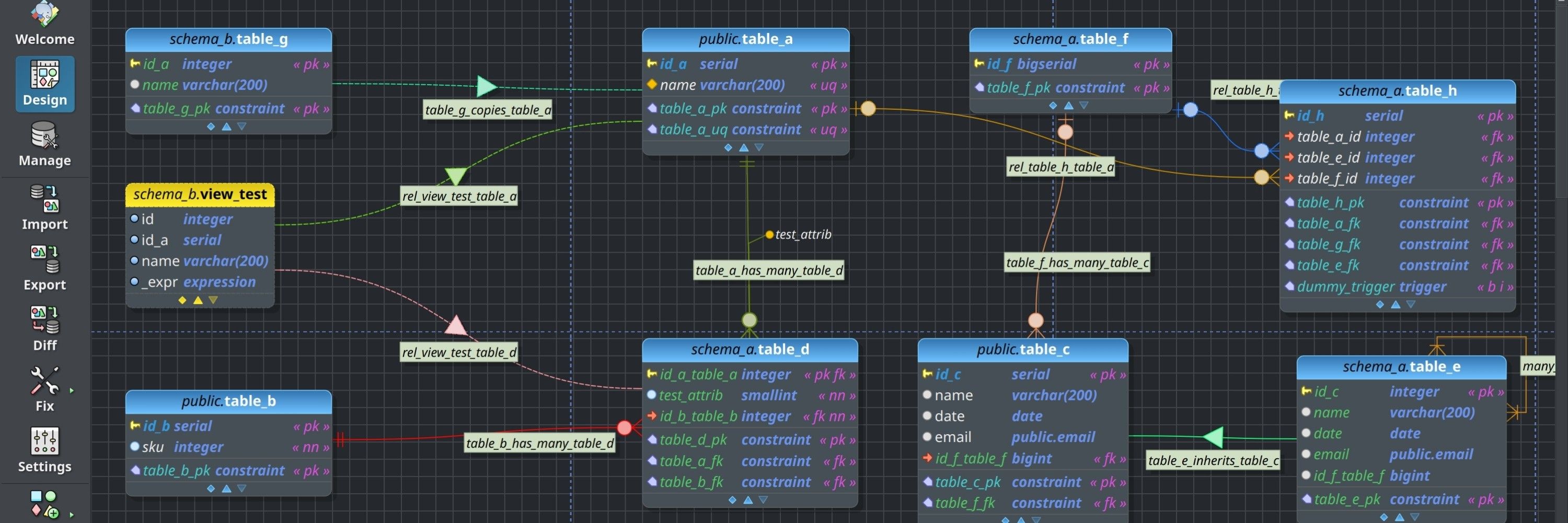
Task: Click the new object shapes icon
Action: point(44,504)
